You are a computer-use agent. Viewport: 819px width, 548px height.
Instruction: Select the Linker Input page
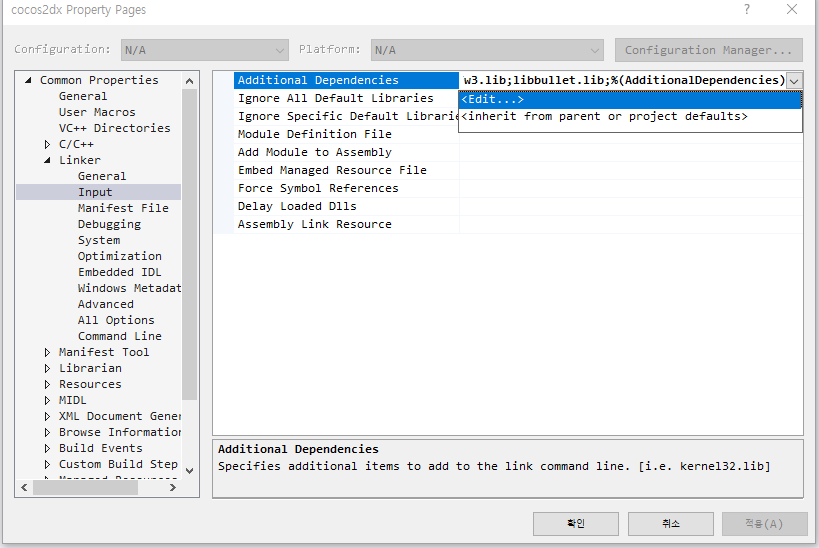point(99,192)
